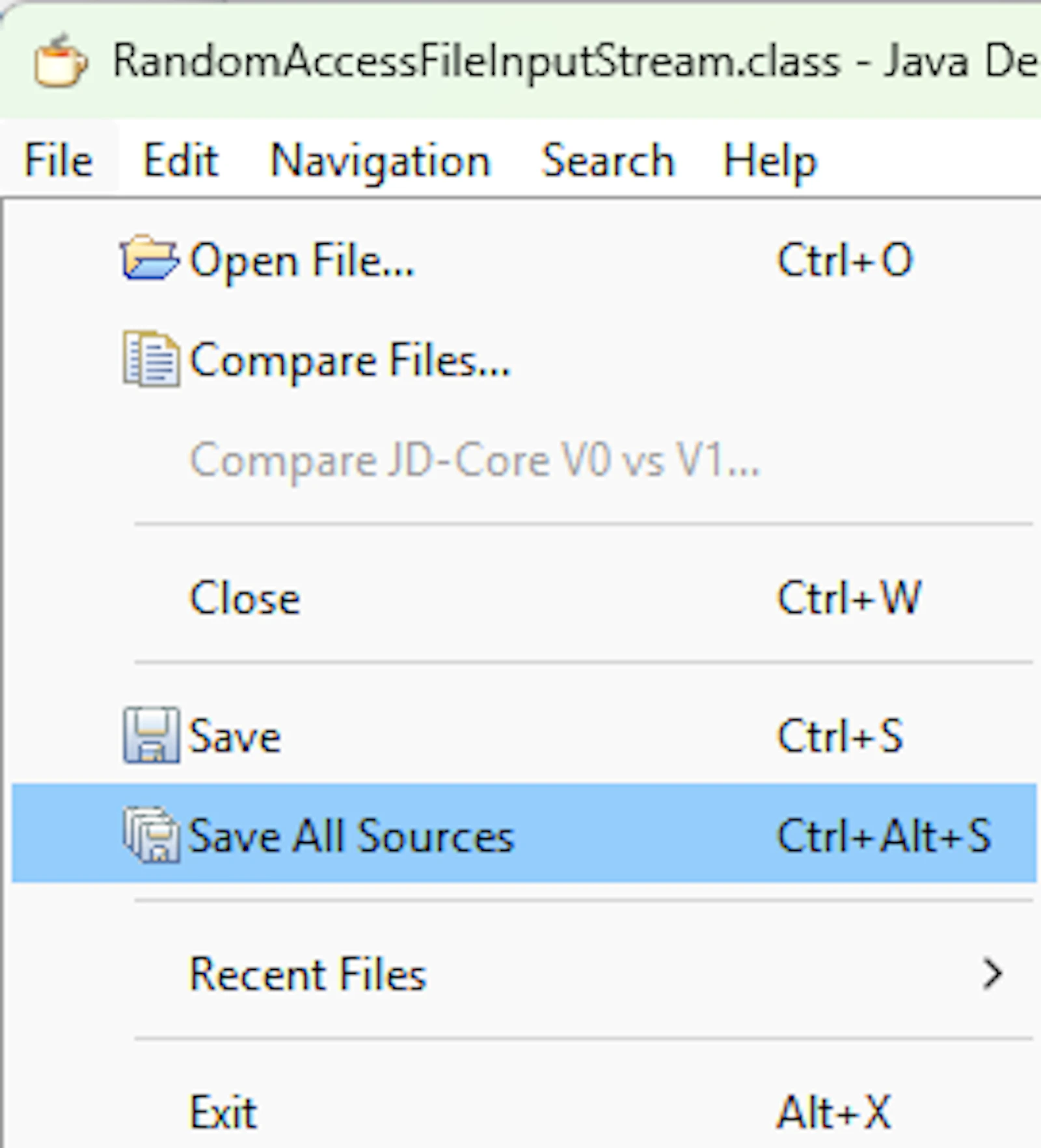Image resolution: width=1041 pixels, height=1148 pixels.
Task: Select Save All Sources menu entry
Action: [x=524, y=834]
